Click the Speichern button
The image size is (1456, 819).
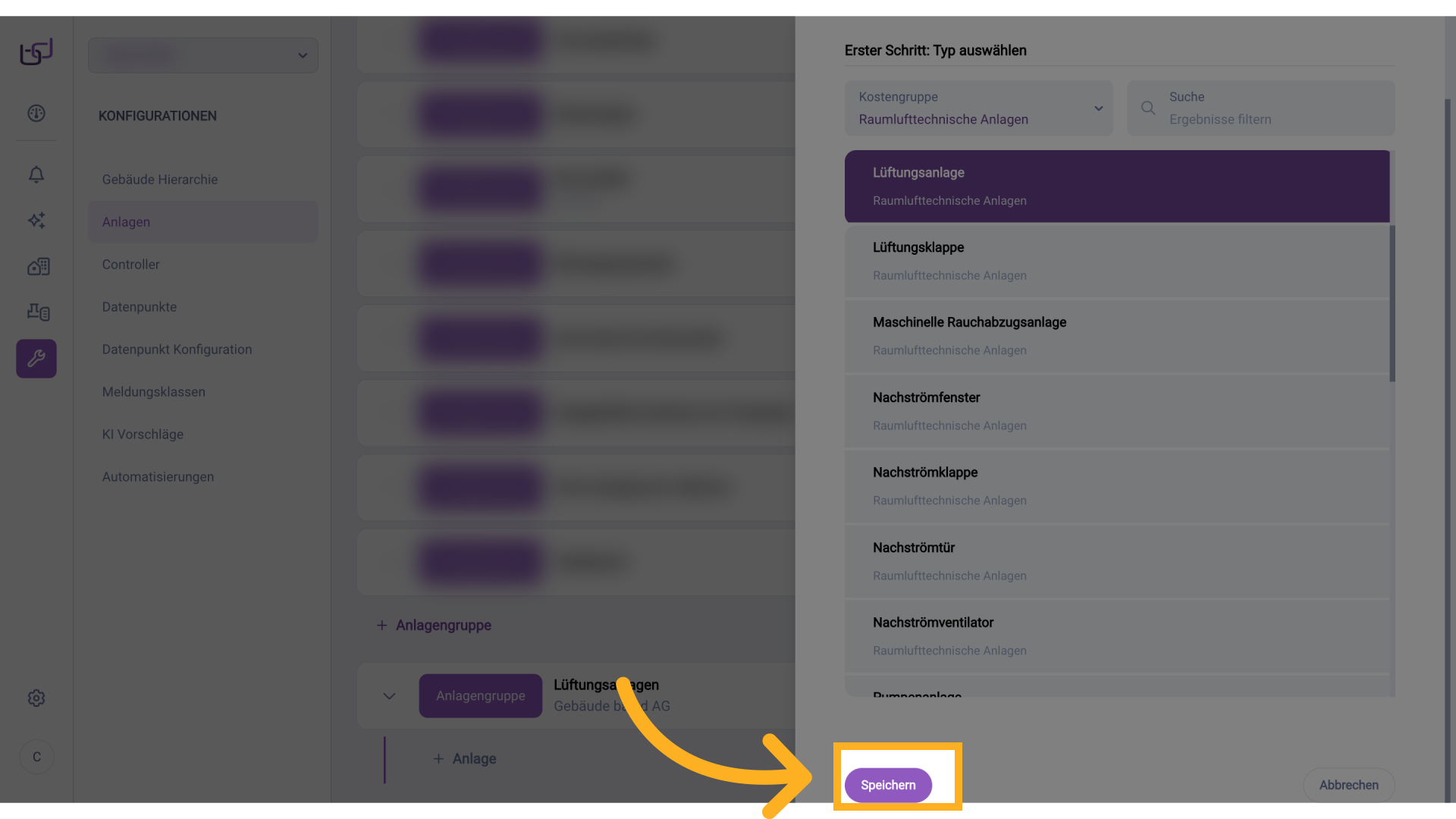[x=888, y=785]
